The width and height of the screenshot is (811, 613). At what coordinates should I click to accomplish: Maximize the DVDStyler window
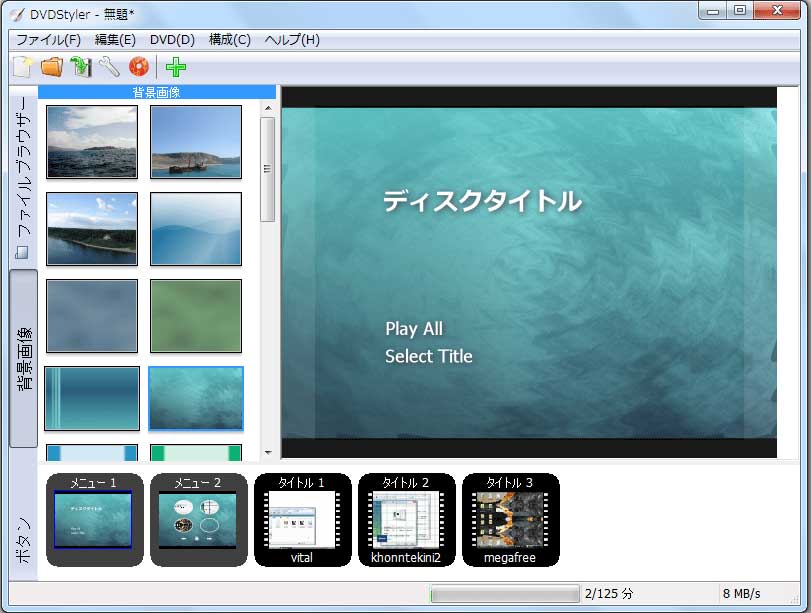click(x=740, y=10)
